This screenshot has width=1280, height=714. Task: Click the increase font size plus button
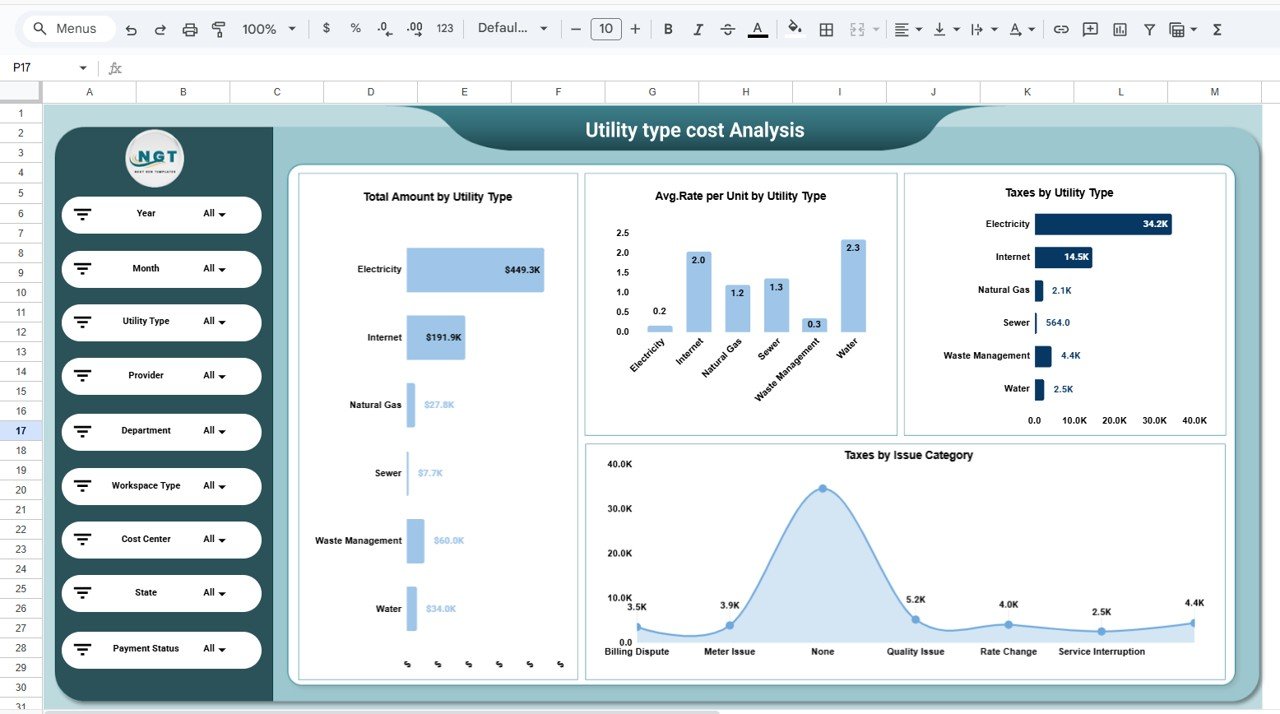pyautogui.click(x=635, y=28)
